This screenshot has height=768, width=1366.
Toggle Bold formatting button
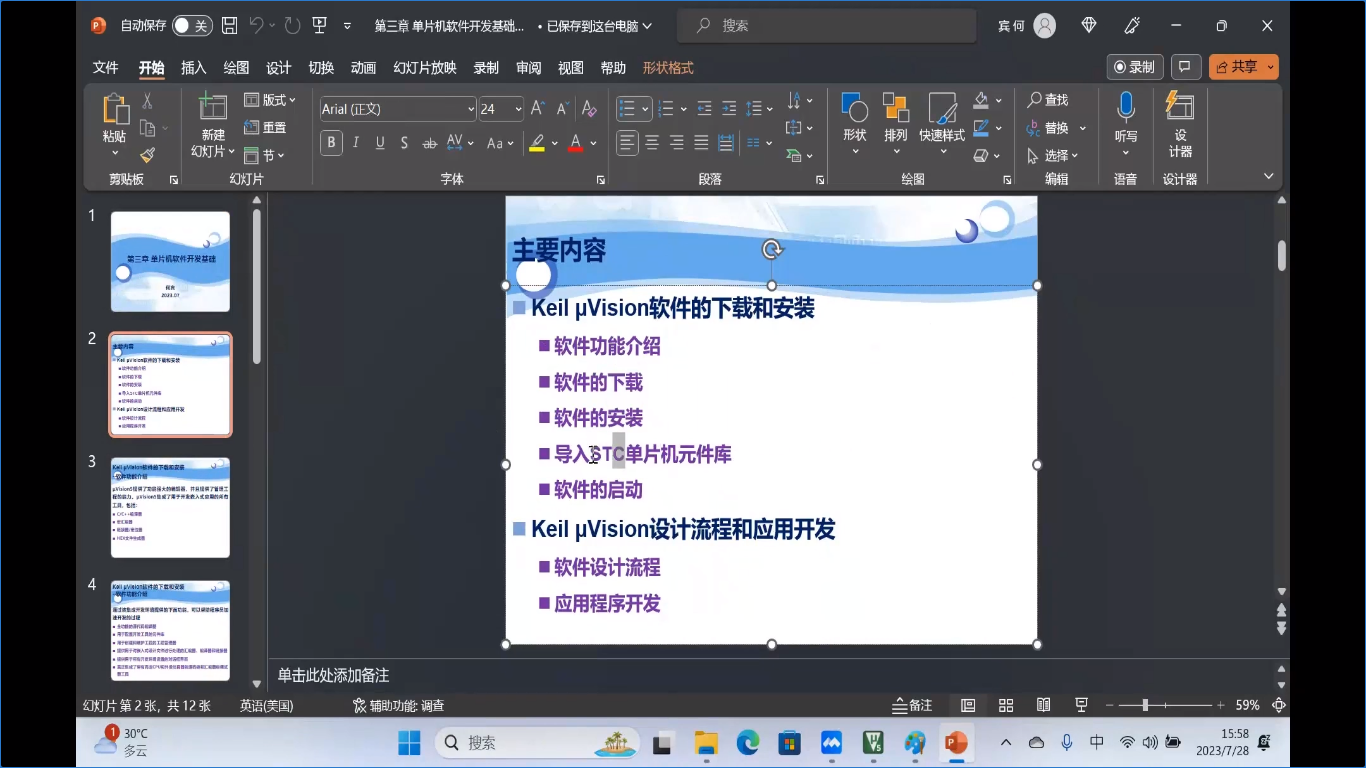[x=332, y=143]
